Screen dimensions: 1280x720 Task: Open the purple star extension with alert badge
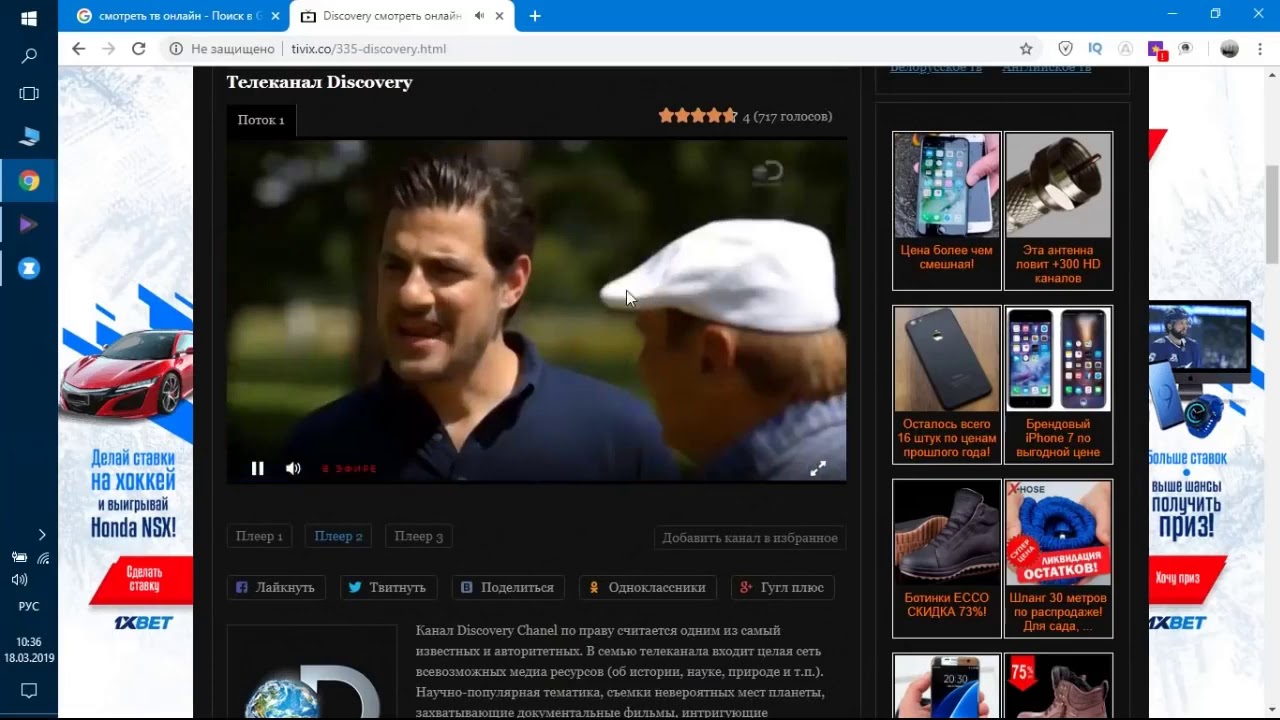1156,49
